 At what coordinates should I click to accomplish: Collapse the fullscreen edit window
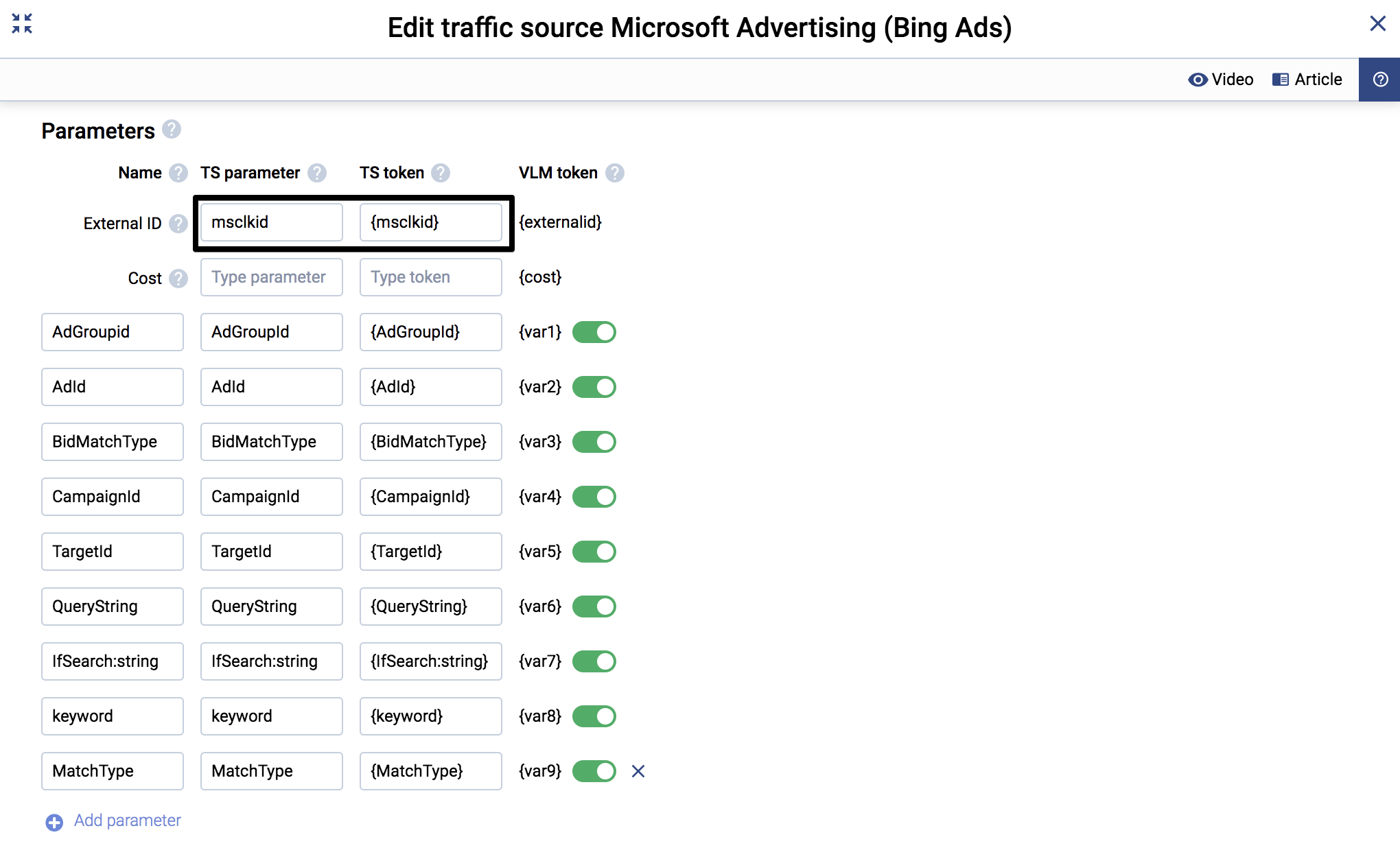(x=22, y=23)
